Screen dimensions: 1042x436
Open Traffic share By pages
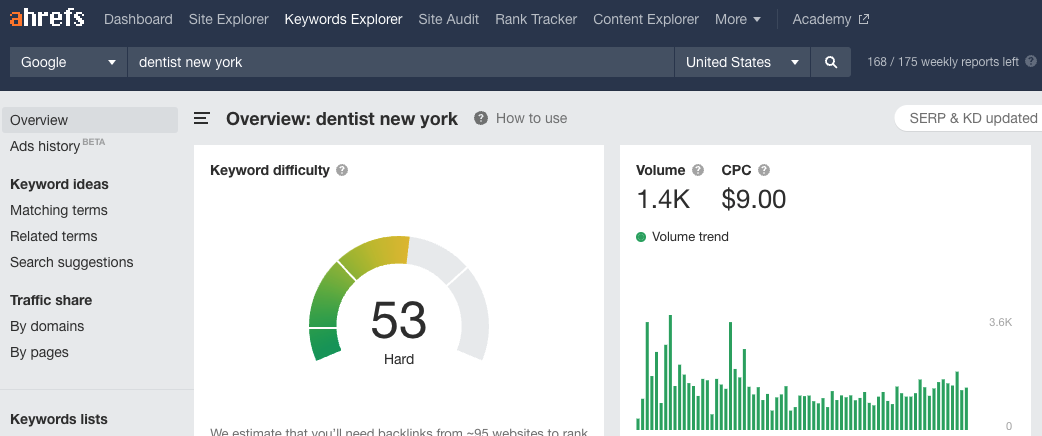click(39, 352)
